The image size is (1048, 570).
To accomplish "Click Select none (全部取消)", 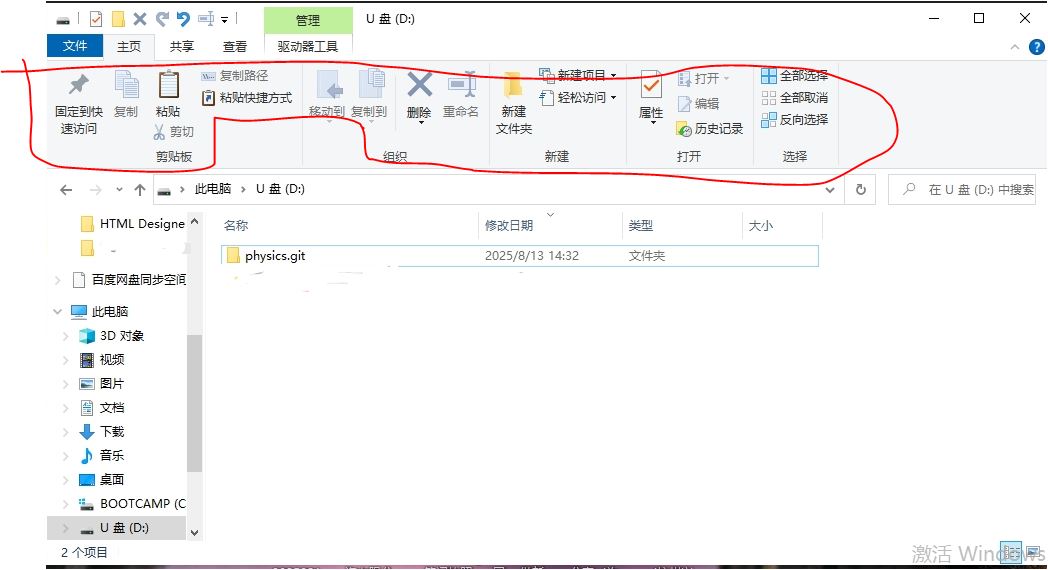I will [795, 98].
